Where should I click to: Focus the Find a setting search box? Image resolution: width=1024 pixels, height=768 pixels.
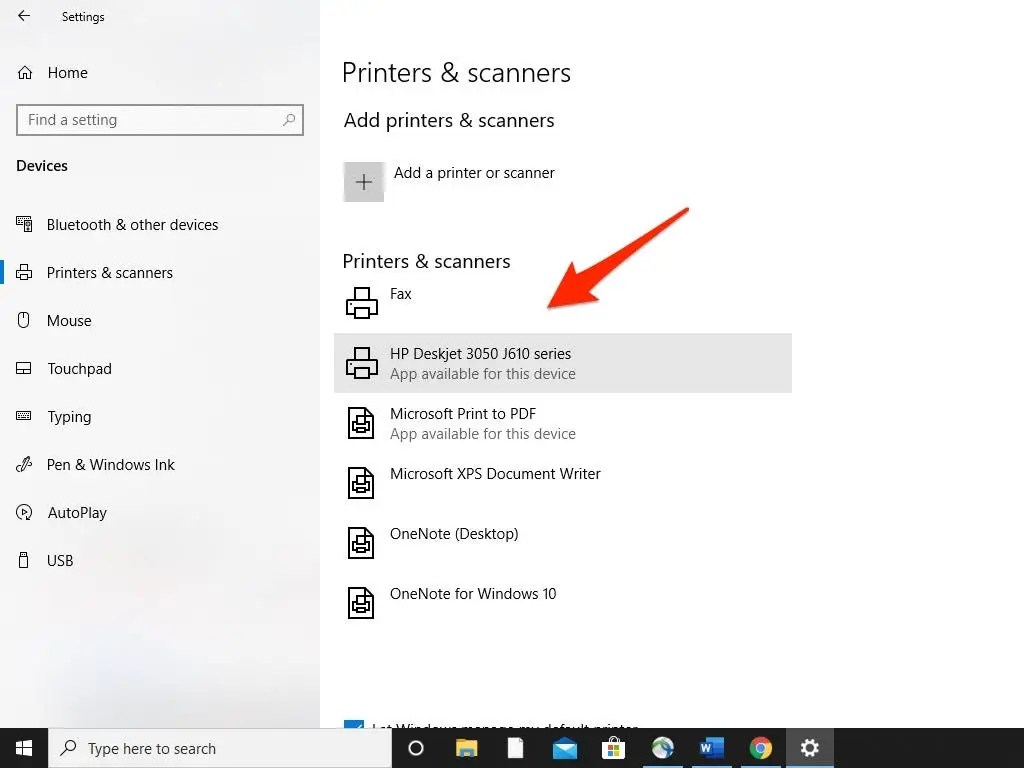pos(160,120)
